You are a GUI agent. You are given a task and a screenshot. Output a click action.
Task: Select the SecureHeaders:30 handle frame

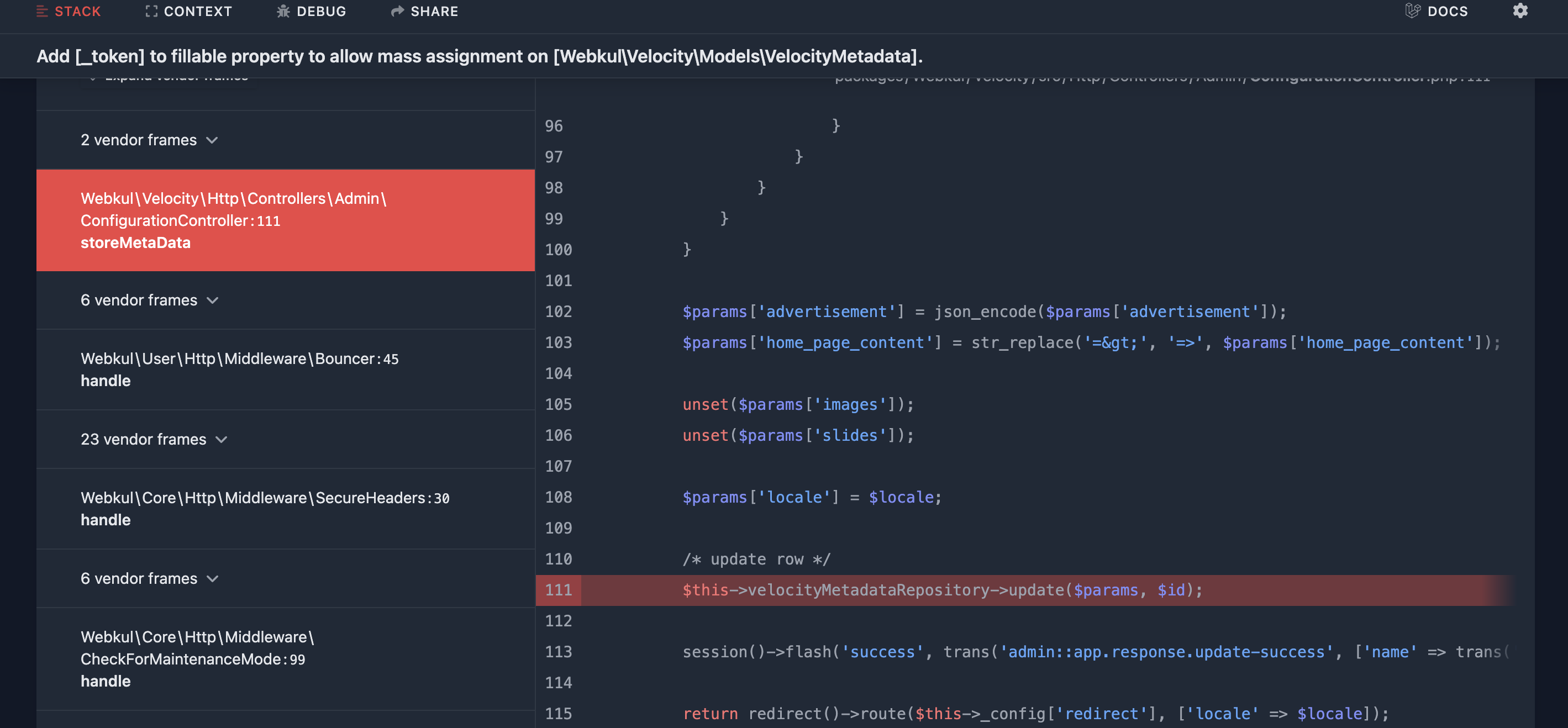coord(285,509)
